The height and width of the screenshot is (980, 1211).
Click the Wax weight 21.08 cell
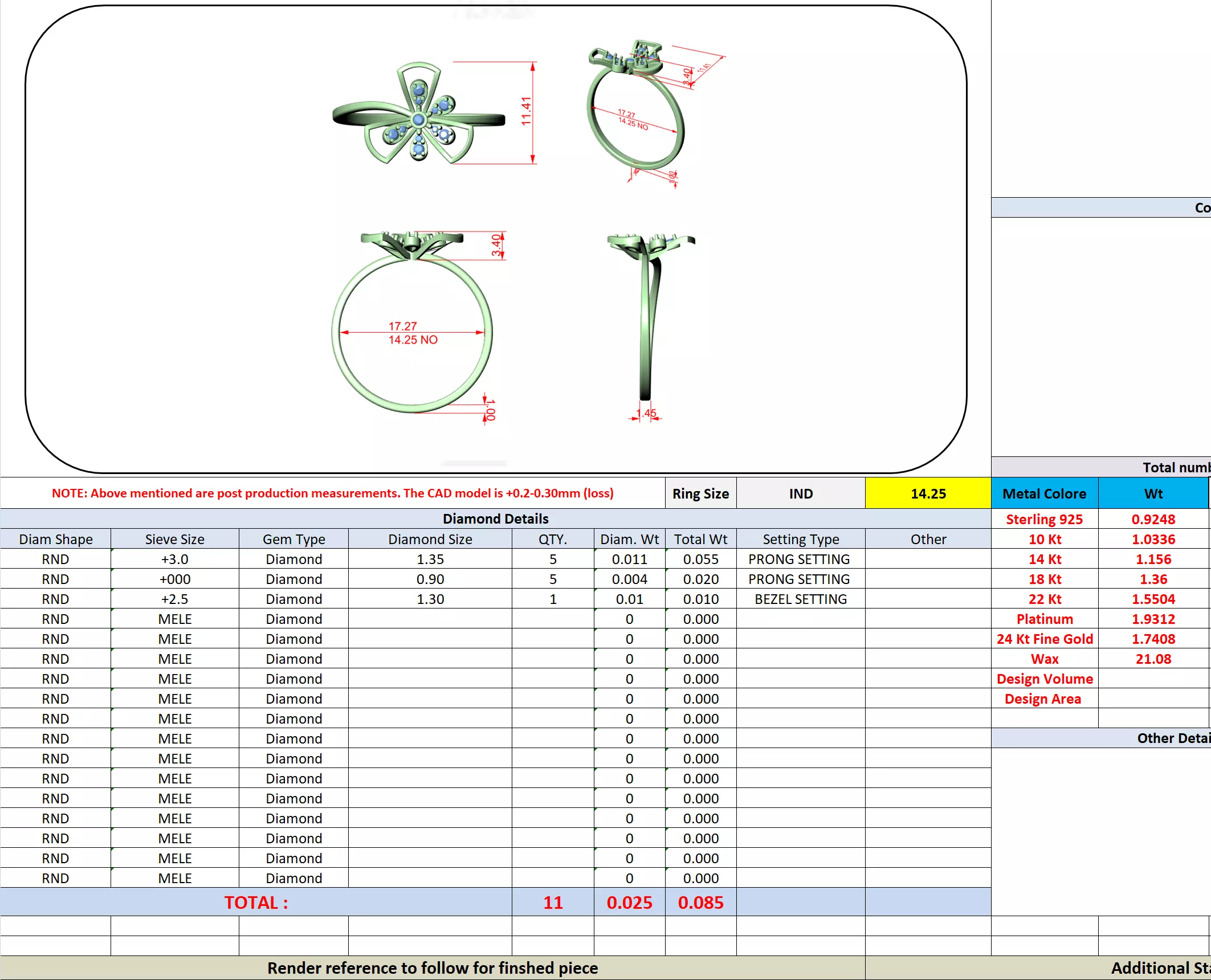tap(1153, 659)
